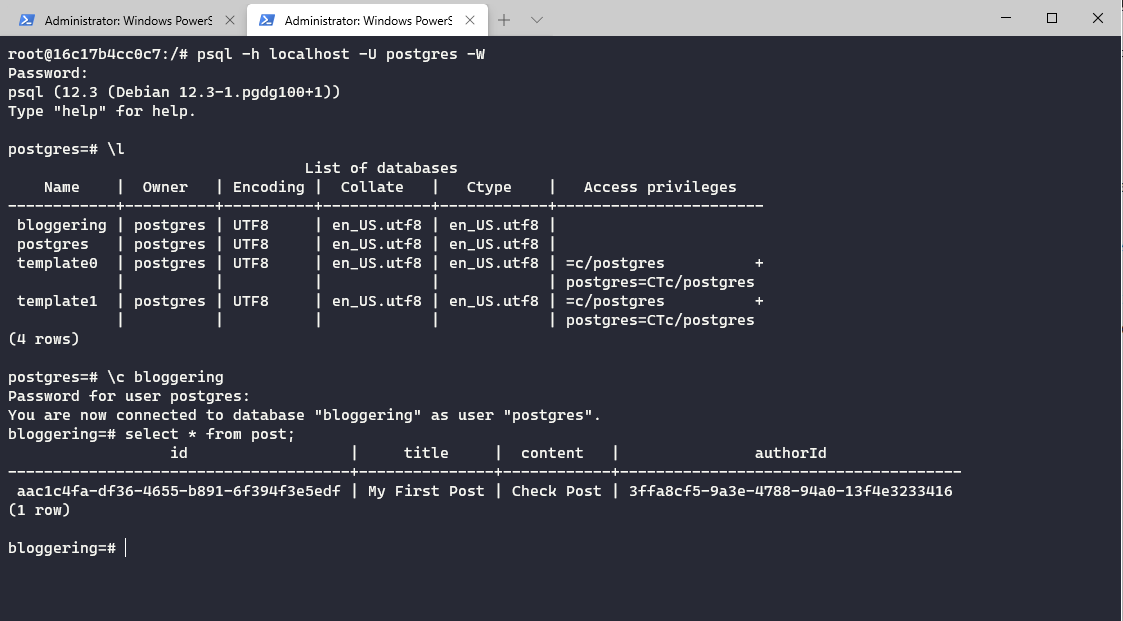
Task: Close the first PowerShell tab
Action: pos(230,20)
